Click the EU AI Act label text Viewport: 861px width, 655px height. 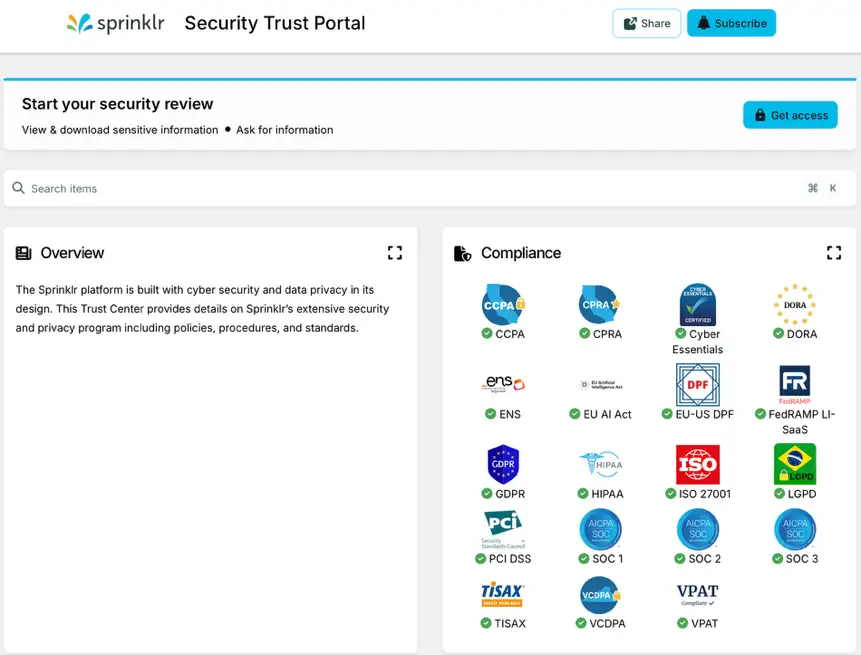point(607,414)
